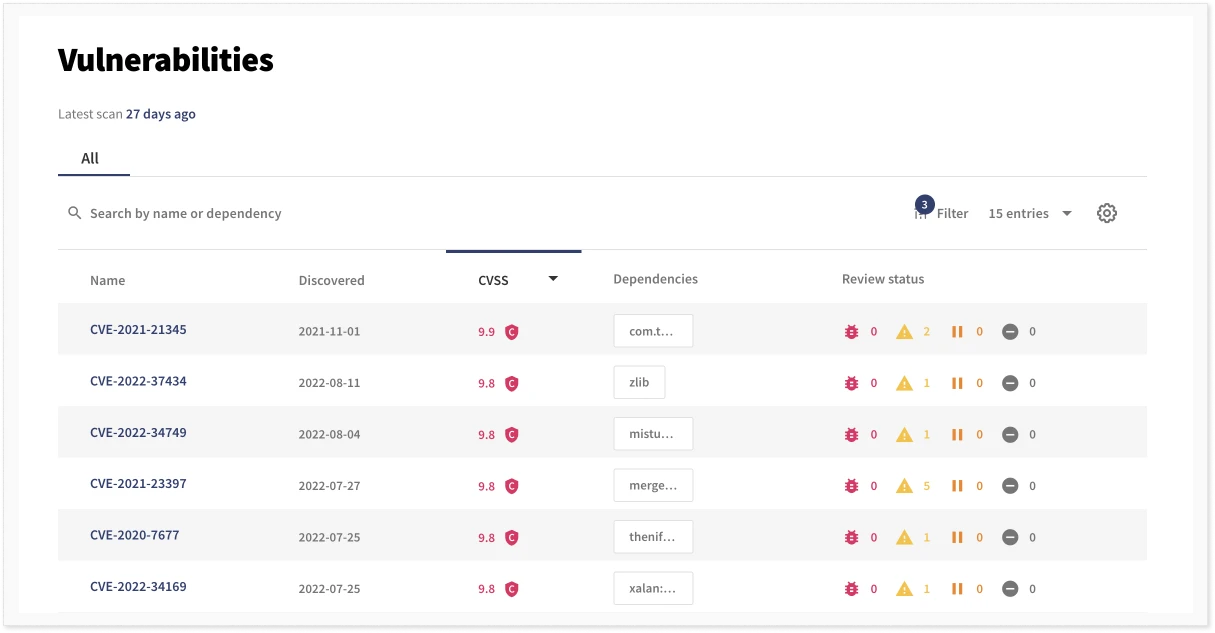This screenshot has height=633, width=1215.
Task: Click the ignored status icon on CVE-2022-37434 row
Action: click(1010, 383)
